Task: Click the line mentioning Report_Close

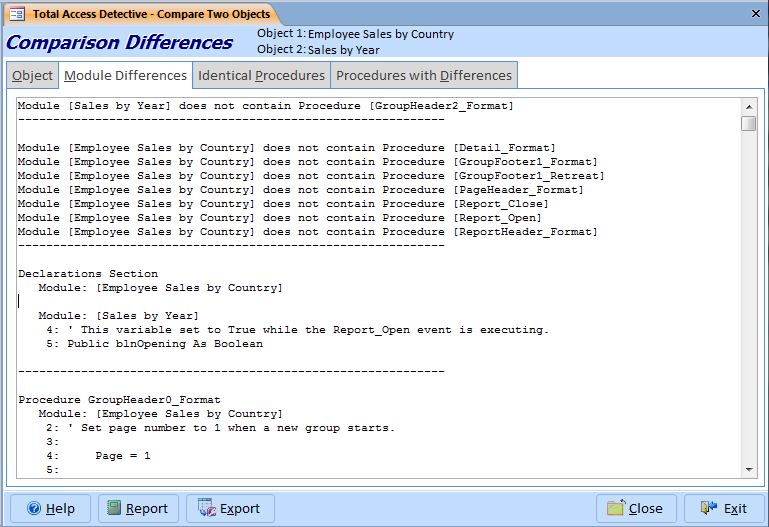Action: [x=283, y=204]
